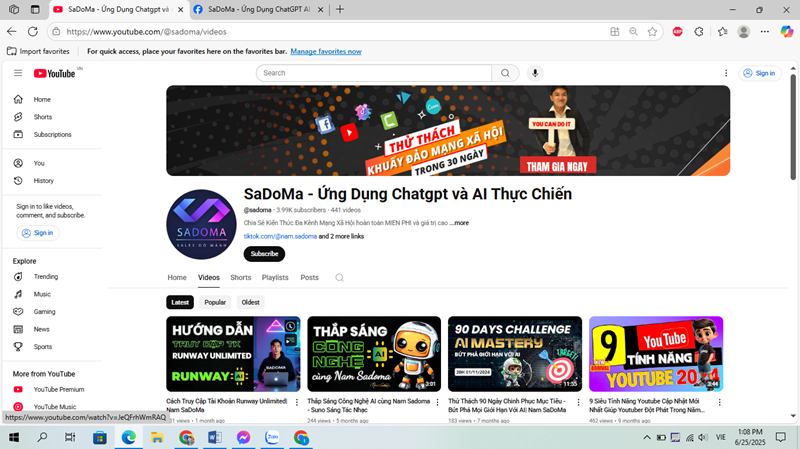The width and height of the screenshot is (800, 449).
Task: Click the search magnifier button
Action: [x=505, y=73]
